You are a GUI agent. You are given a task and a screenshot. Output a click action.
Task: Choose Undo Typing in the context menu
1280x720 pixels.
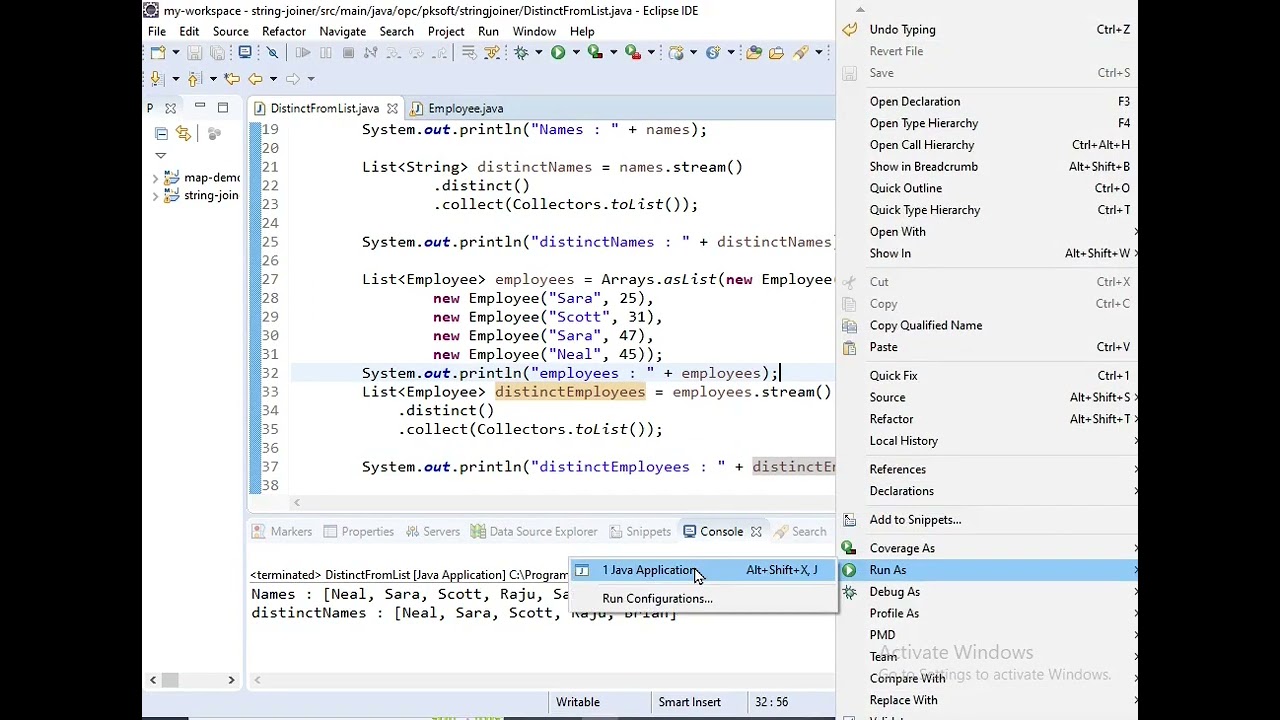point(988,30)
